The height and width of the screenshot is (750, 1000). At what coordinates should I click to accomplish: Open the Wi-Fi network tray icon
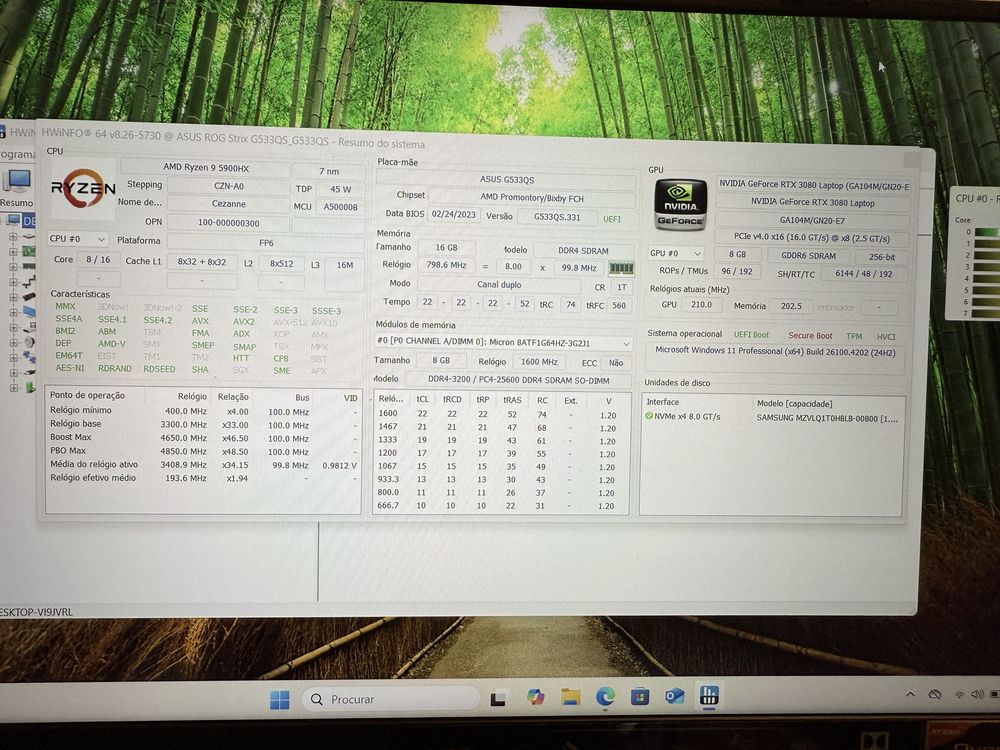tap(959, 695)
